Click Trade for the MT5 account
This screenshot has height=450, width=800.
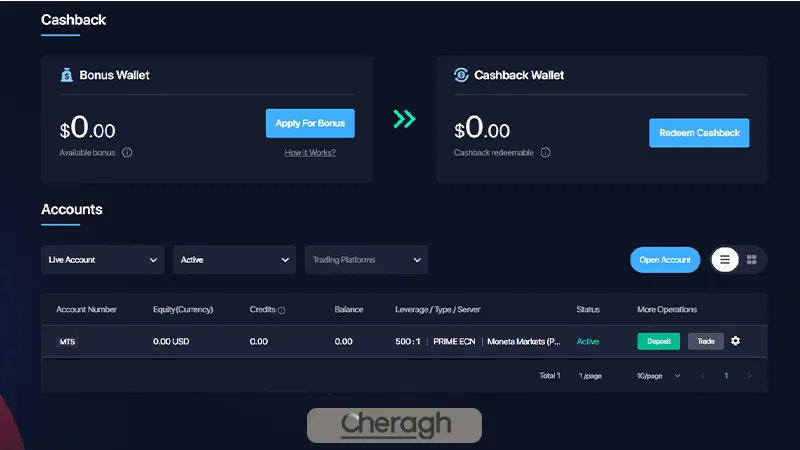point(706,341)
